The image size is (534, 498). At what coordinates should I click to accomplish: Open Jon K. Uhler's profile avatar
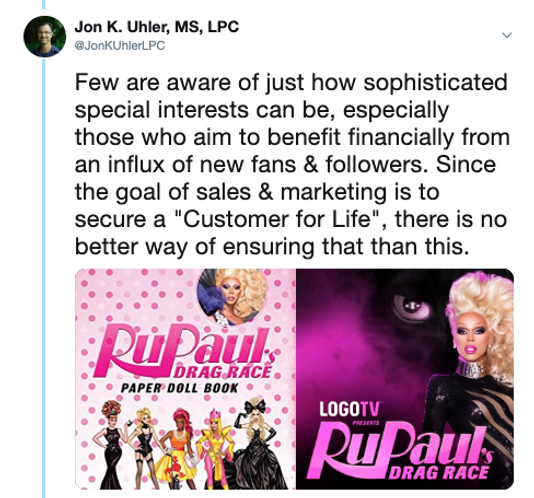pyautogui.click(x=45, y=36)
